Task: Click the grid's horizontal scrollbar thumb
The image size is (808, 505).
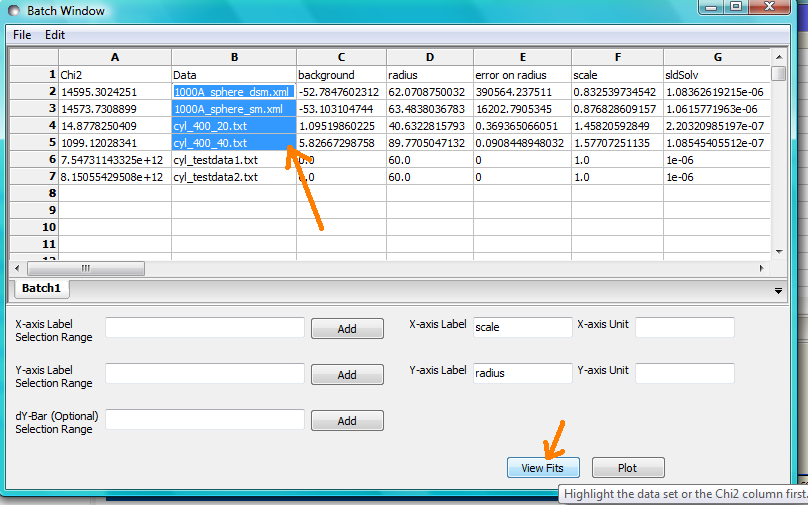Action: [86, 268]
